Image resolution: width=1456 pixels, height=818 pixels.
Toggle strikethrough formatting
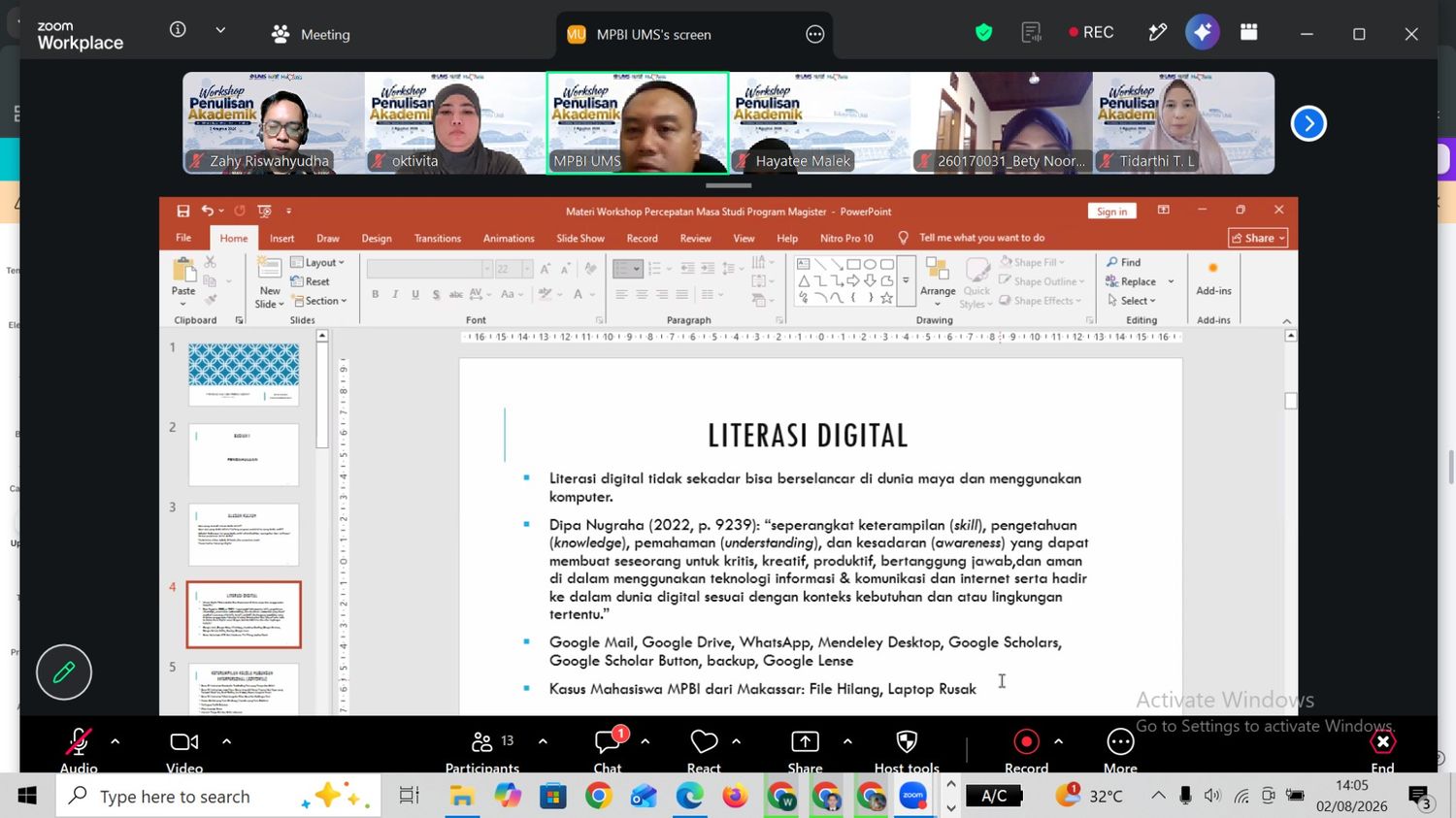[456, 294]
